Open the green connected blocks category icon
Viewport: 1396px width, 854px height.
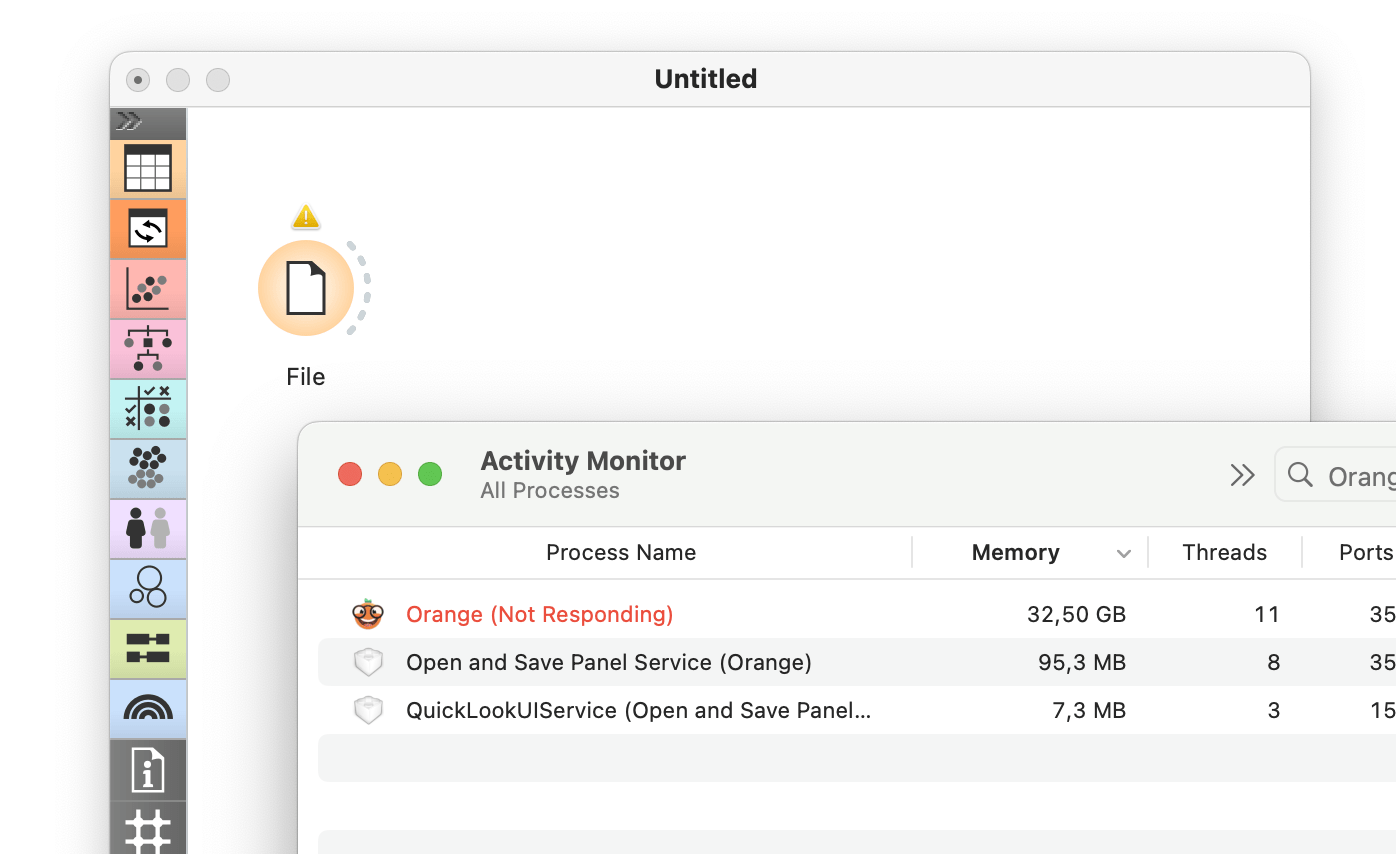148,649
